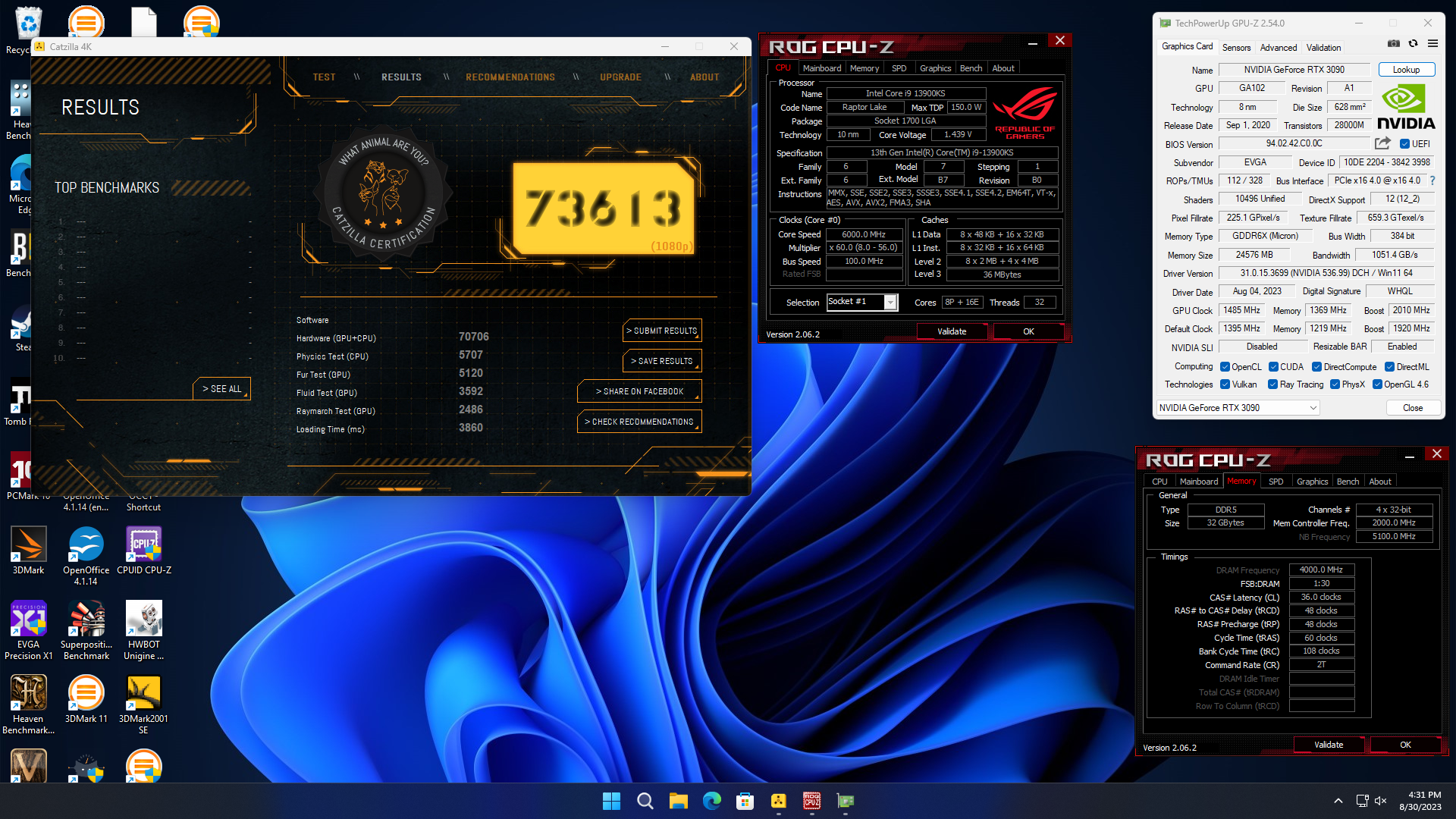Switch to Mainboard tab in top CPU-Z window
This screenshot has width=1456, height=819.
coord(821,68)
